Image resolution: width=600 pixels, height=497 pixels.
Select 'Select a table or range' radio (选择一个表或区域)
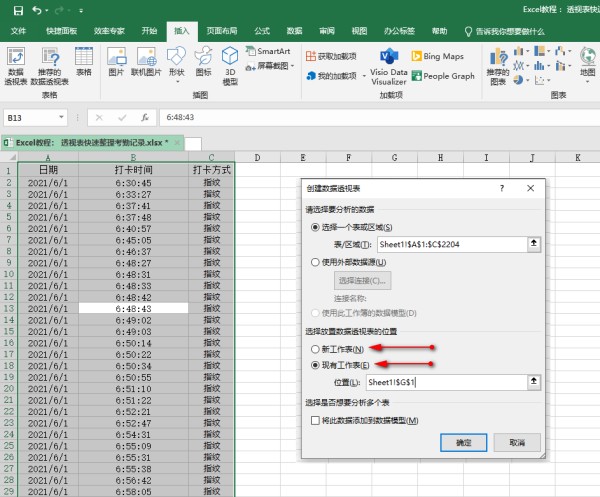click(x=315, y=227)
